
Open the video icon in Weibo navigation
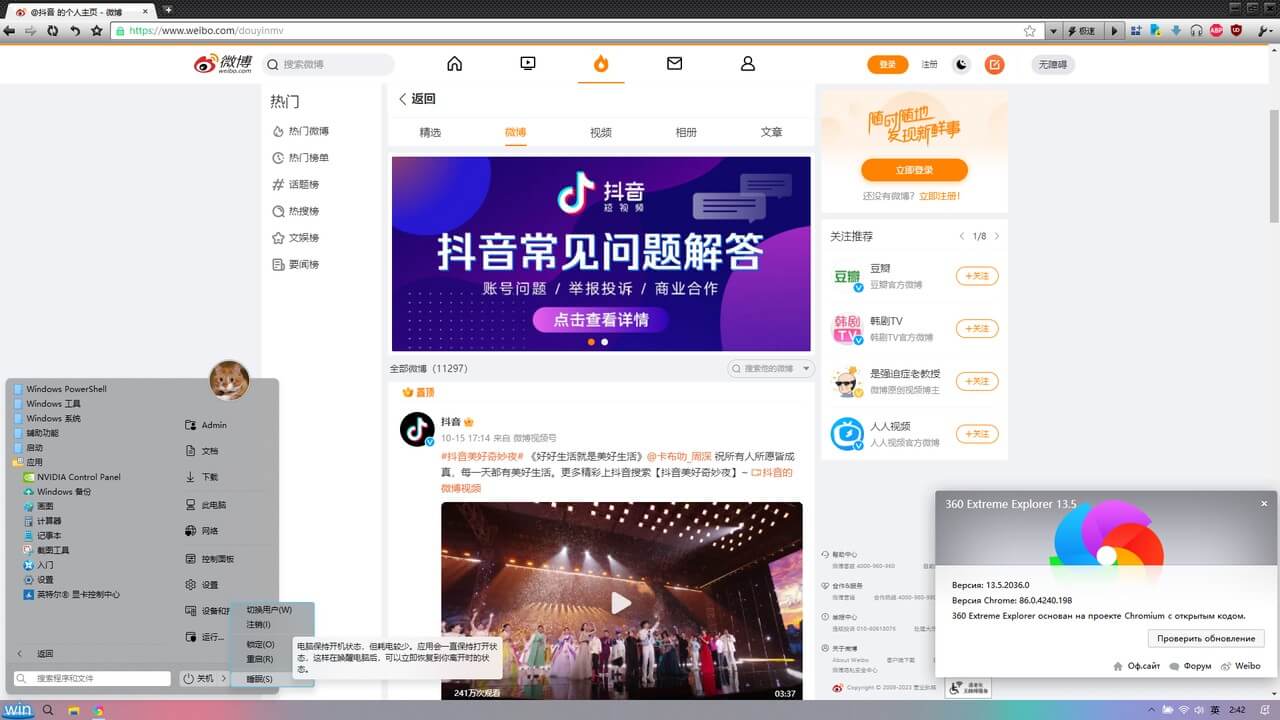[528, 63]
